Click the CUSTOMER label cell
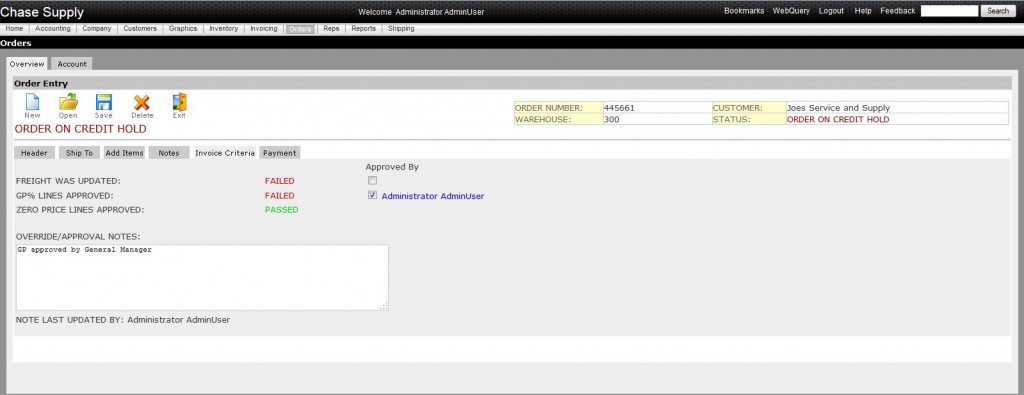This screenshot has height=395, width=1024. (x=748, y=108)
